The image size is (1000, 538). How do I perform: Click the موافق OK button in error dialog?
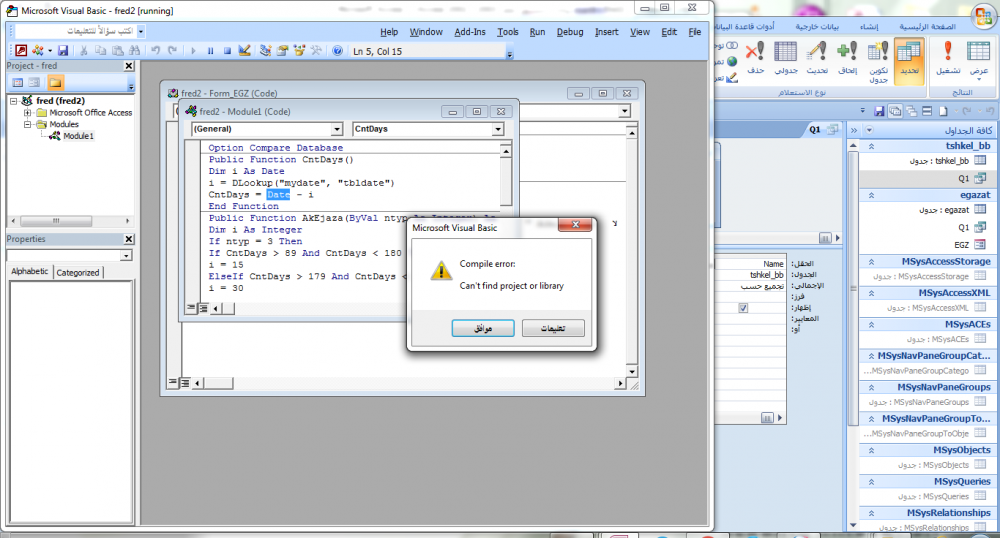point(481,329)
